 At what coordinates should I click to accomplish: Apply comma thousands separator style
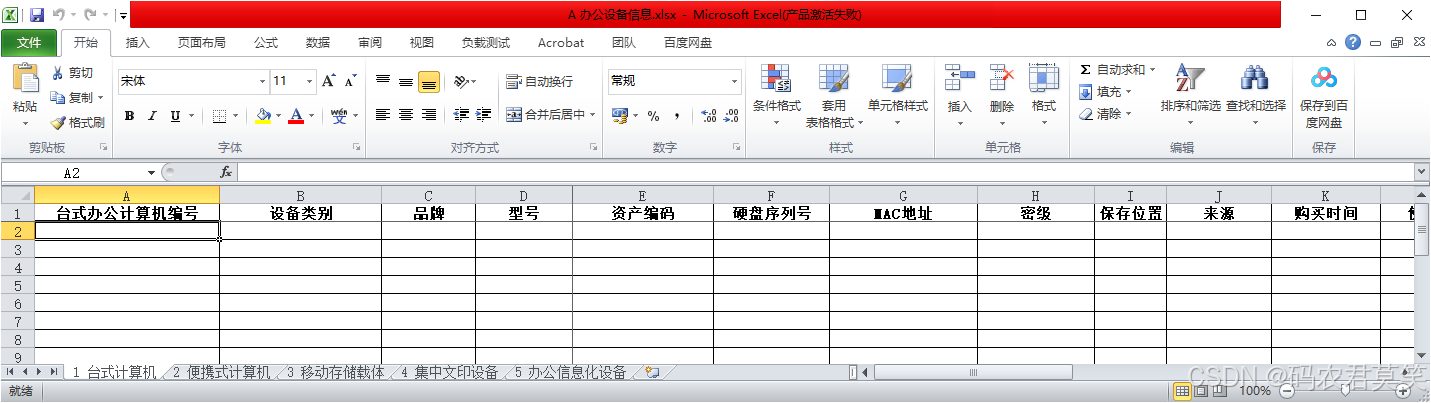(677, 116)
